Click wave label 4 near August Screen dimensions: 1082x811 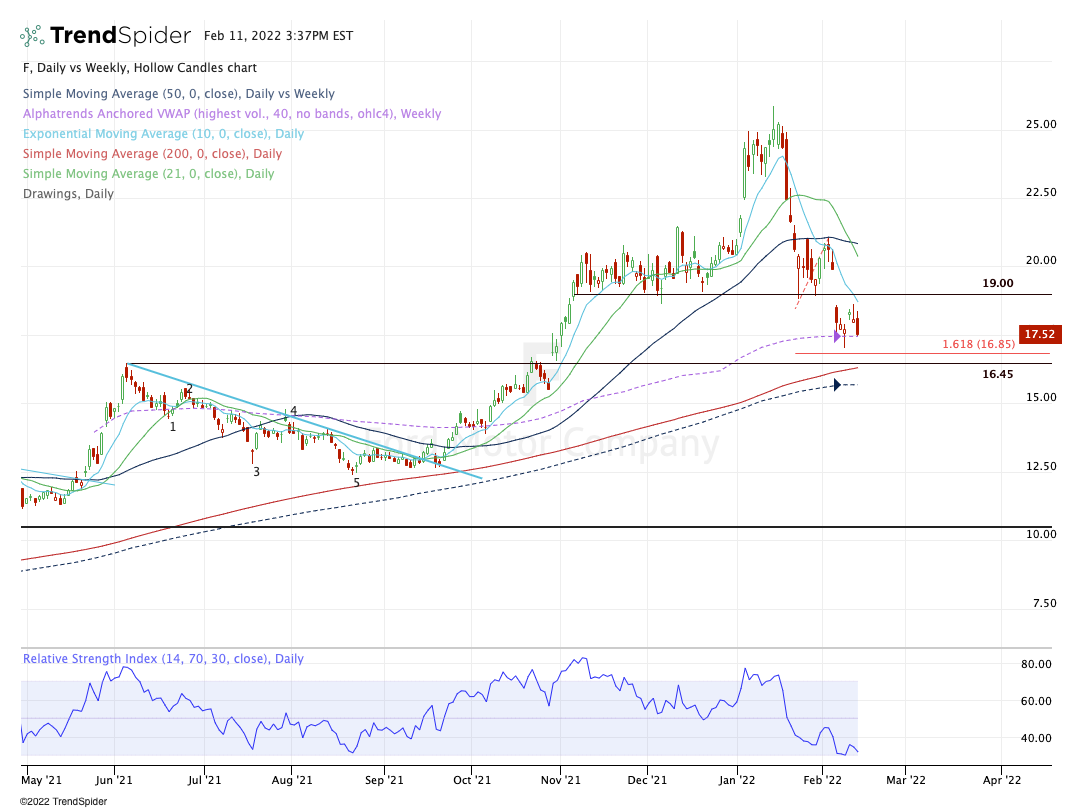[x=293, y=411]
